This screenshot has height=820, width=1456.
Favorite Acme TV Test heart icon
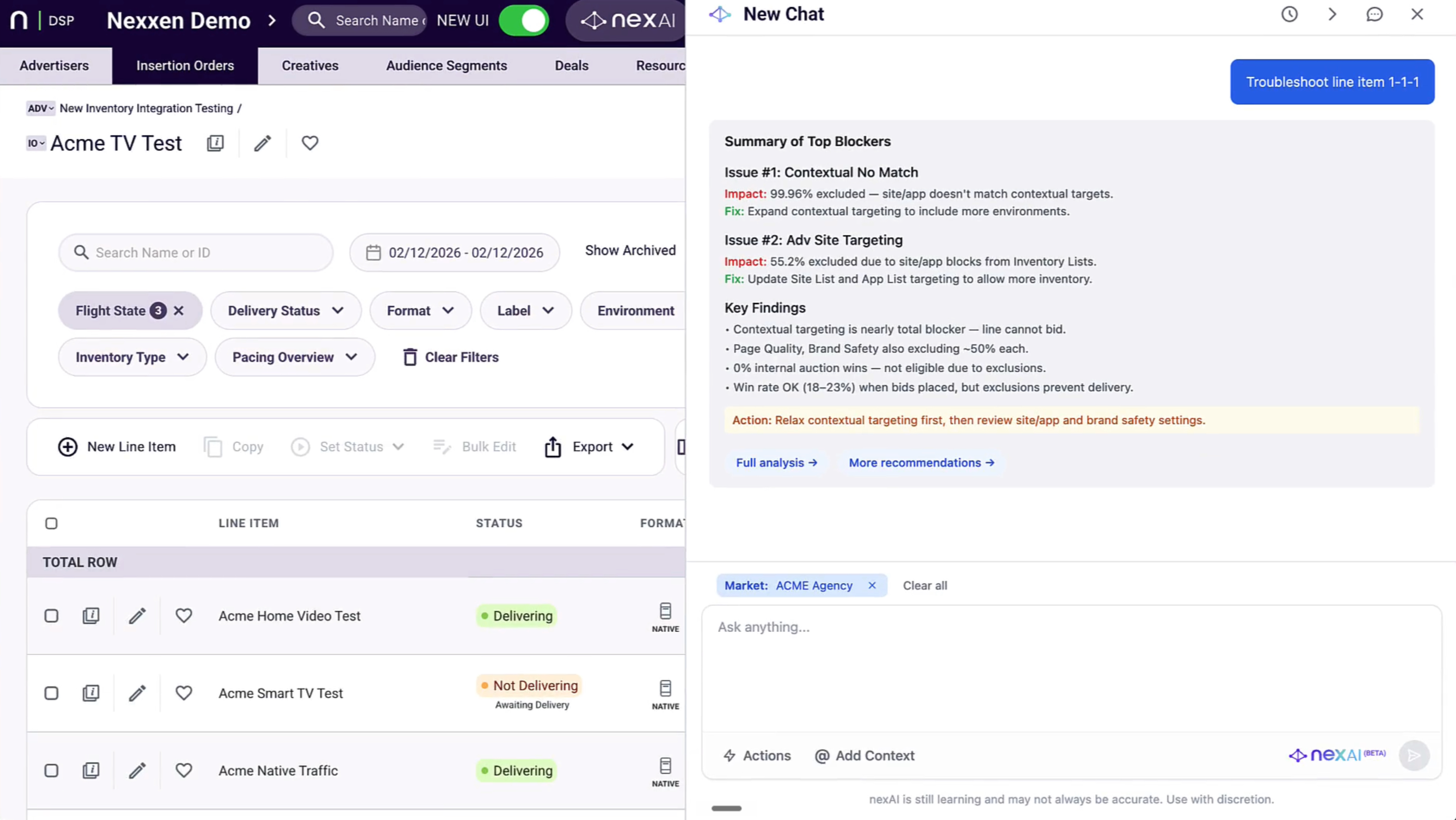[310, 143]
